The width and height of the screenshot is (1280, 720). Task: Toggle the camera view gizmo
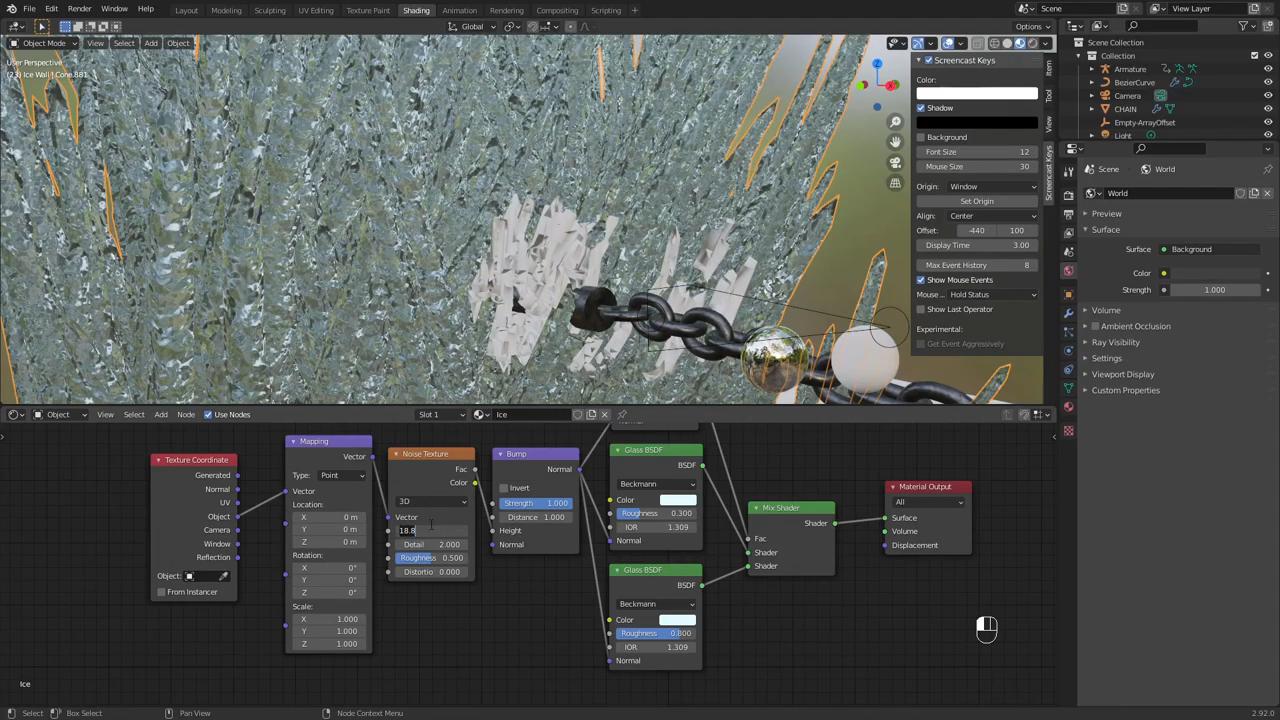tap(895, 163)
